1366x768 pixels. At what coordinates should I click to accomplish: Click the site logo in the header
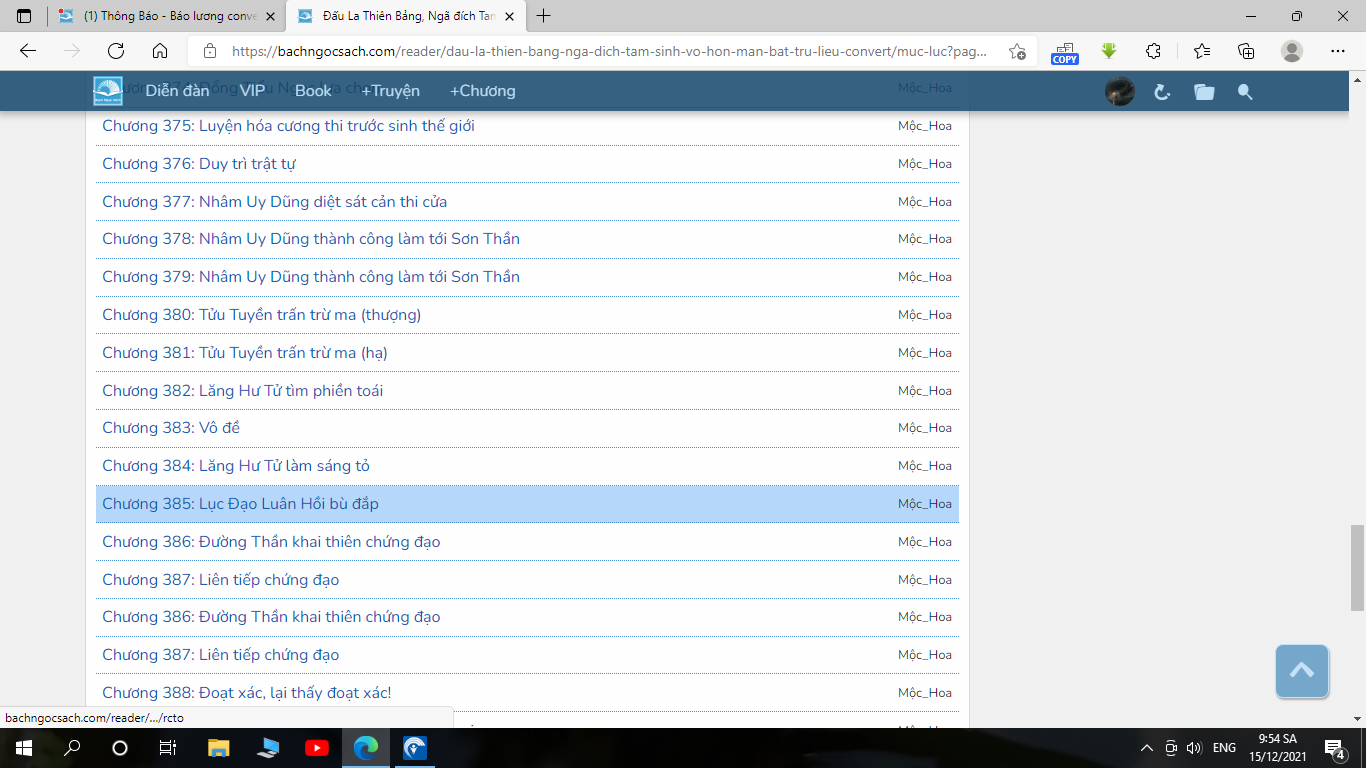click(x=108, y=91)
